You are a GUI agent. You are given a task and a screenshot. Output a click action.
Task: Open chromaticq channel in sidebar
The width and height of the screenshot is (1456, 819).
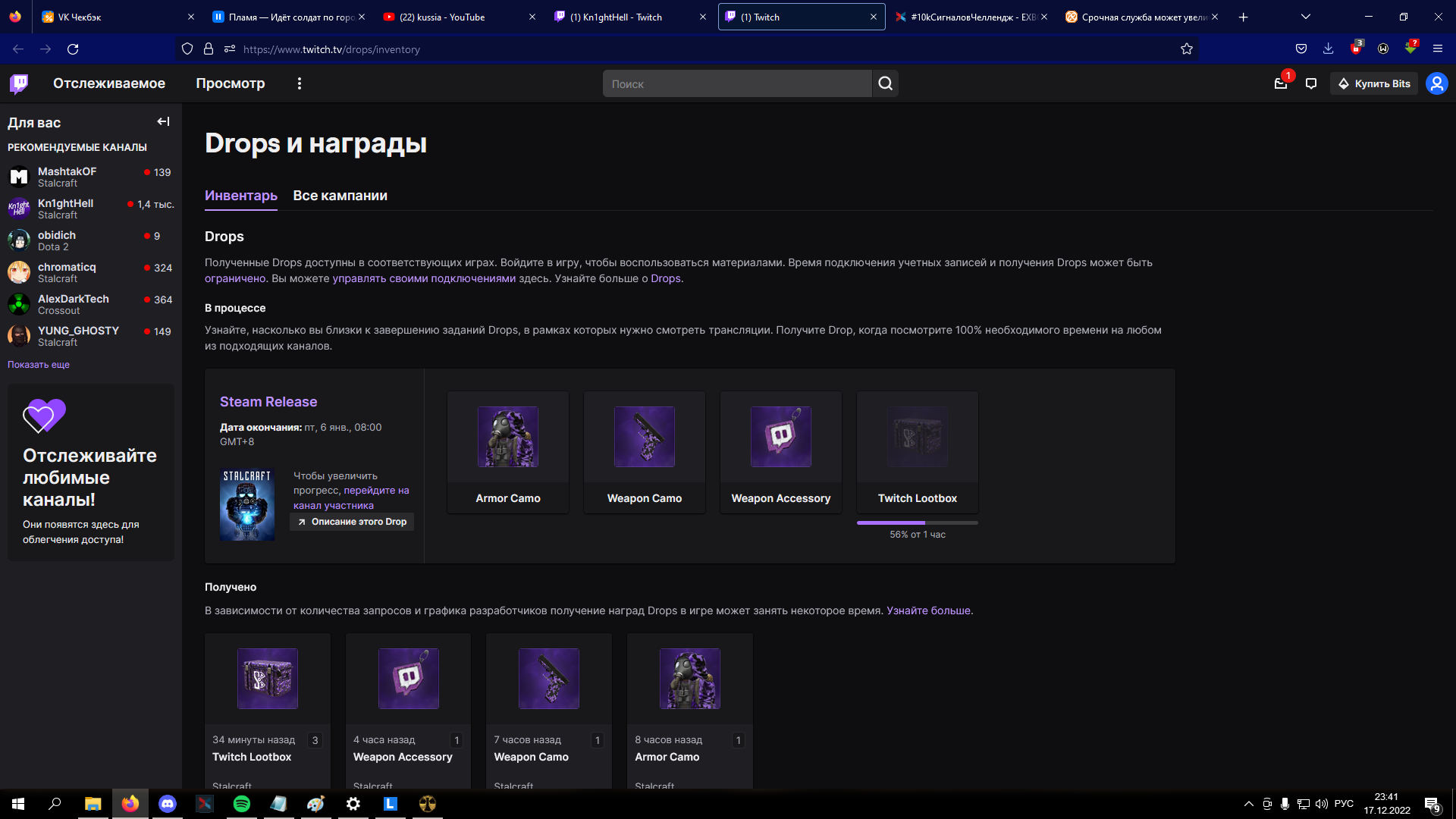[x=91, y=272]
